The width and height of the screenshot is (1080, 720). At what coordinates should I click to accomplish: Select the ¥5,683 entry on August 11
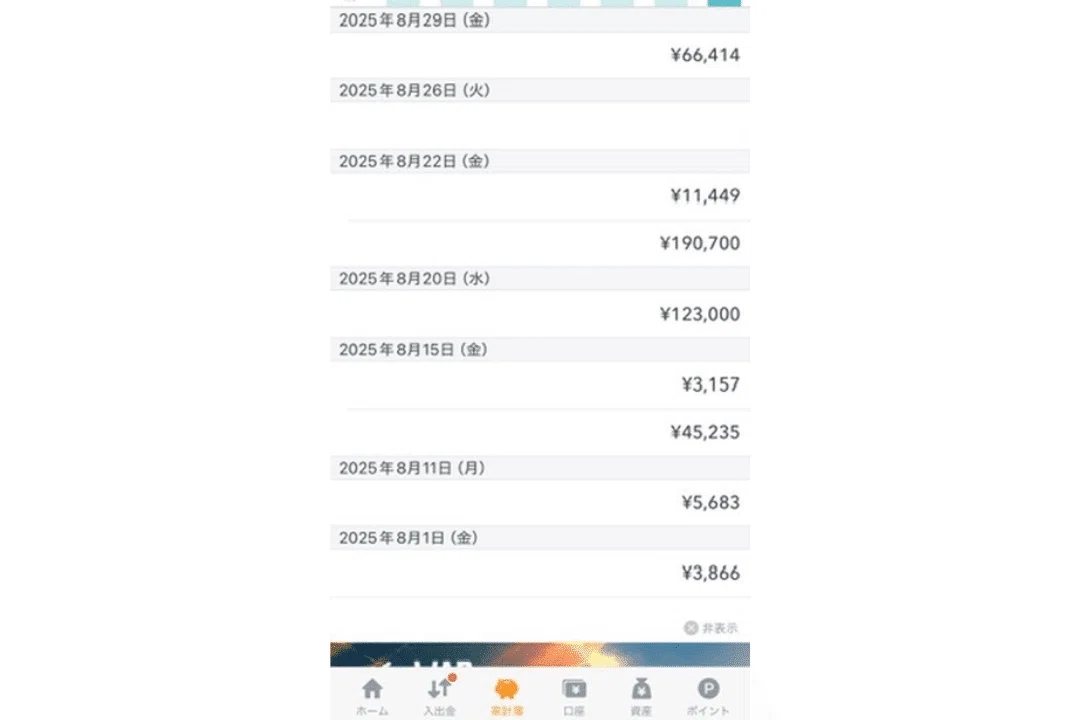(540, 503)
